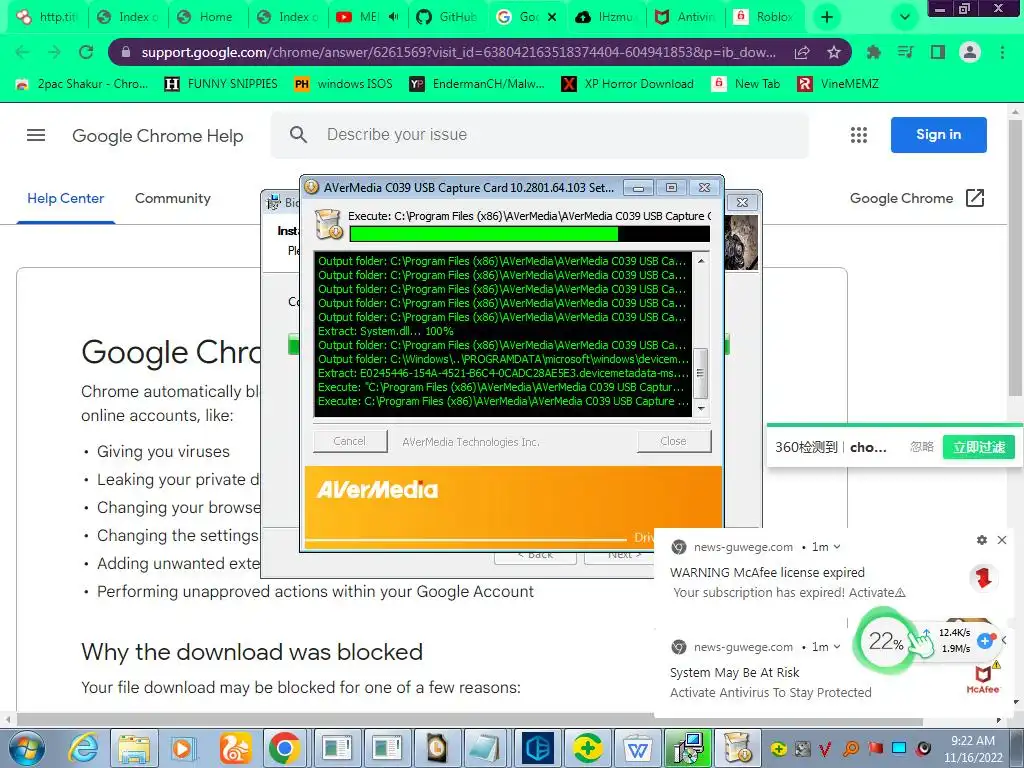Image resolution: width=1024 pixels, height=768 pixels.
Task: Open the Chrome three-dot menu
Action: 1002,52
